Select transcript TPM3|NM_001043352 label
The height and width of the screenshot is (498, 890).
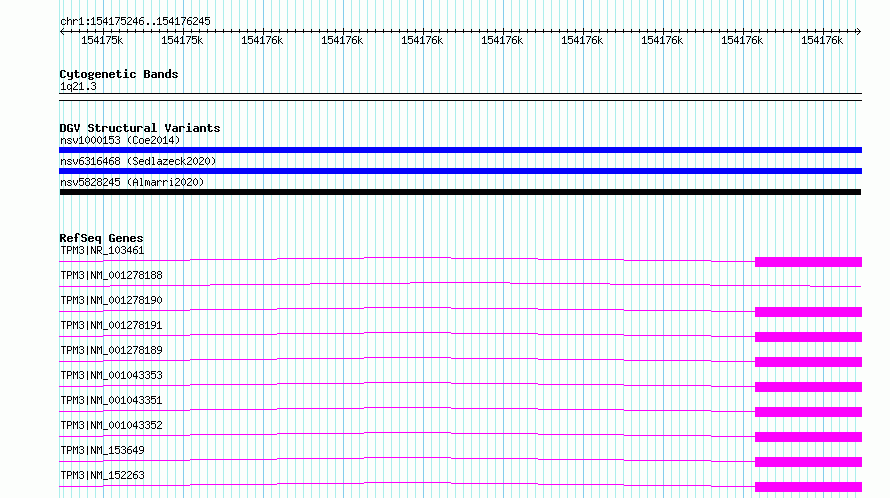click(x=111, y=425)
